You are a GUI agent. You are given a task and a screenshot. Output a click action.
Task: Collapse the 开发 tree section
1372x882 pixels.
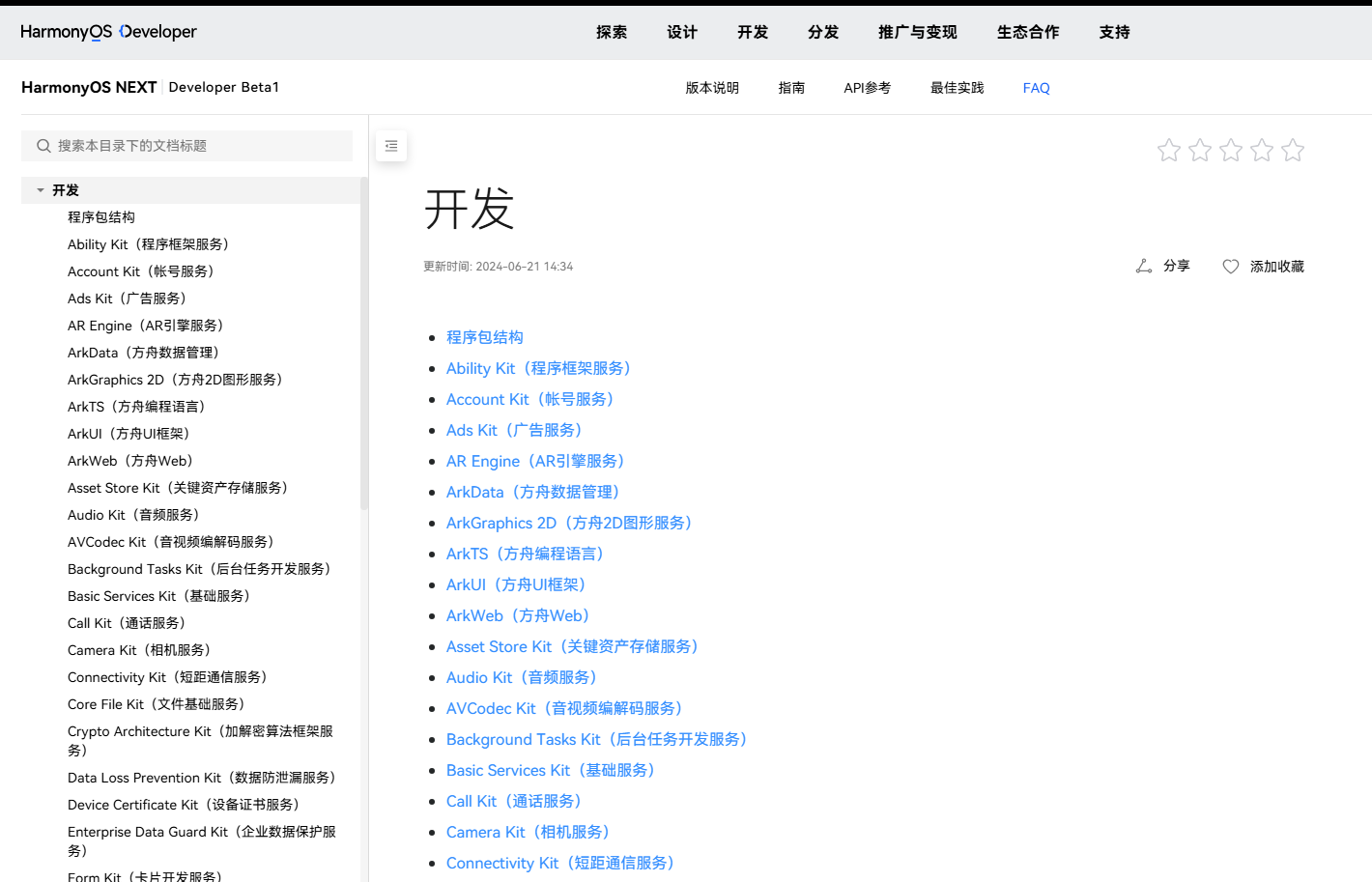click(x=41, y=190)
